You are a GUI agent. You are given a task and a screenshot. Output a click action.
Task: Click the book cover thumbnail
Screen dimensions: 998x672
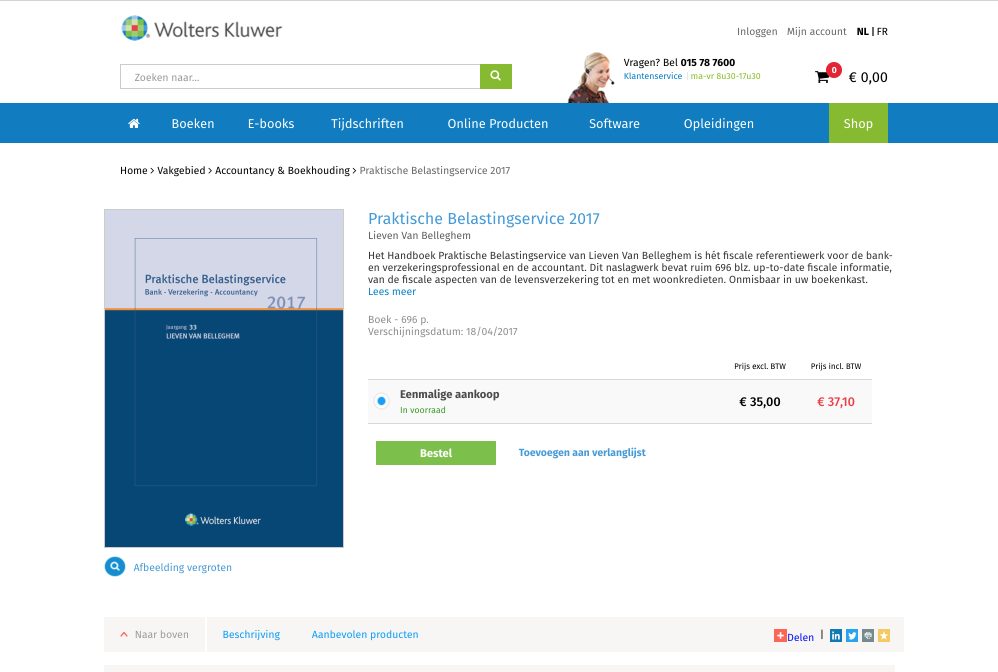[x=224, y=378]
